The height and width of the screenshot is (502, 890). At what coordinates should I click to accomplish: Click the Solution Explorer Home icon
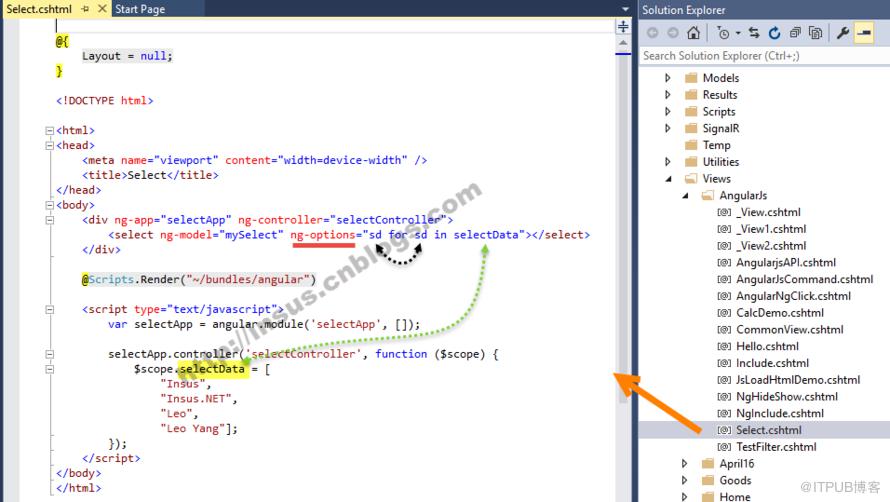pos(693,33)
